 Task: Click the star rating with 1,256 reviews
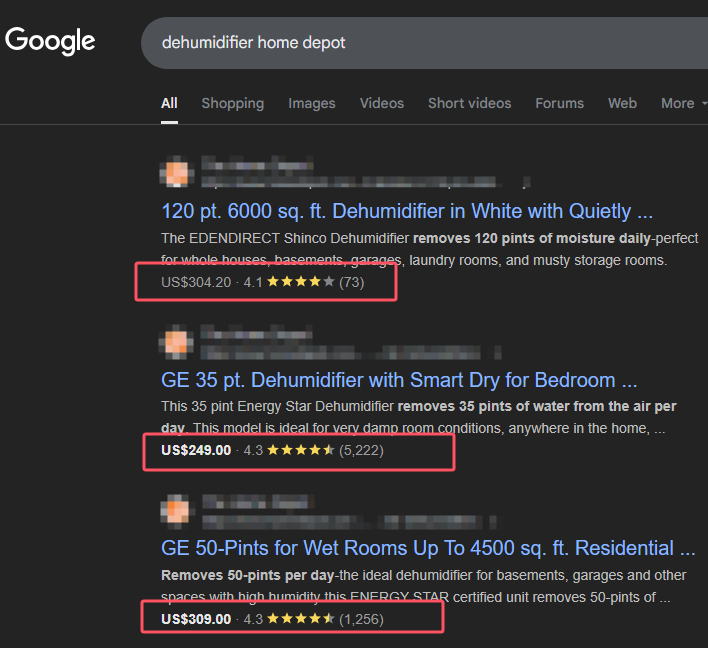click(313, 619)
